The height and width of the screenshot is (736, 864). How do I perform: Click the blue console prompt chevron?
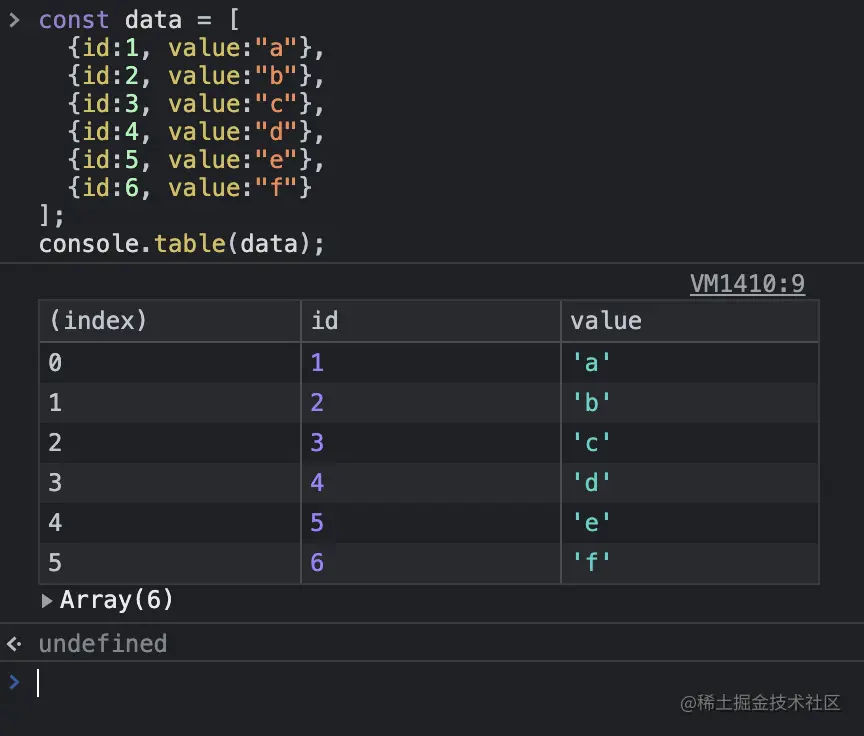(x=14, y=682)
